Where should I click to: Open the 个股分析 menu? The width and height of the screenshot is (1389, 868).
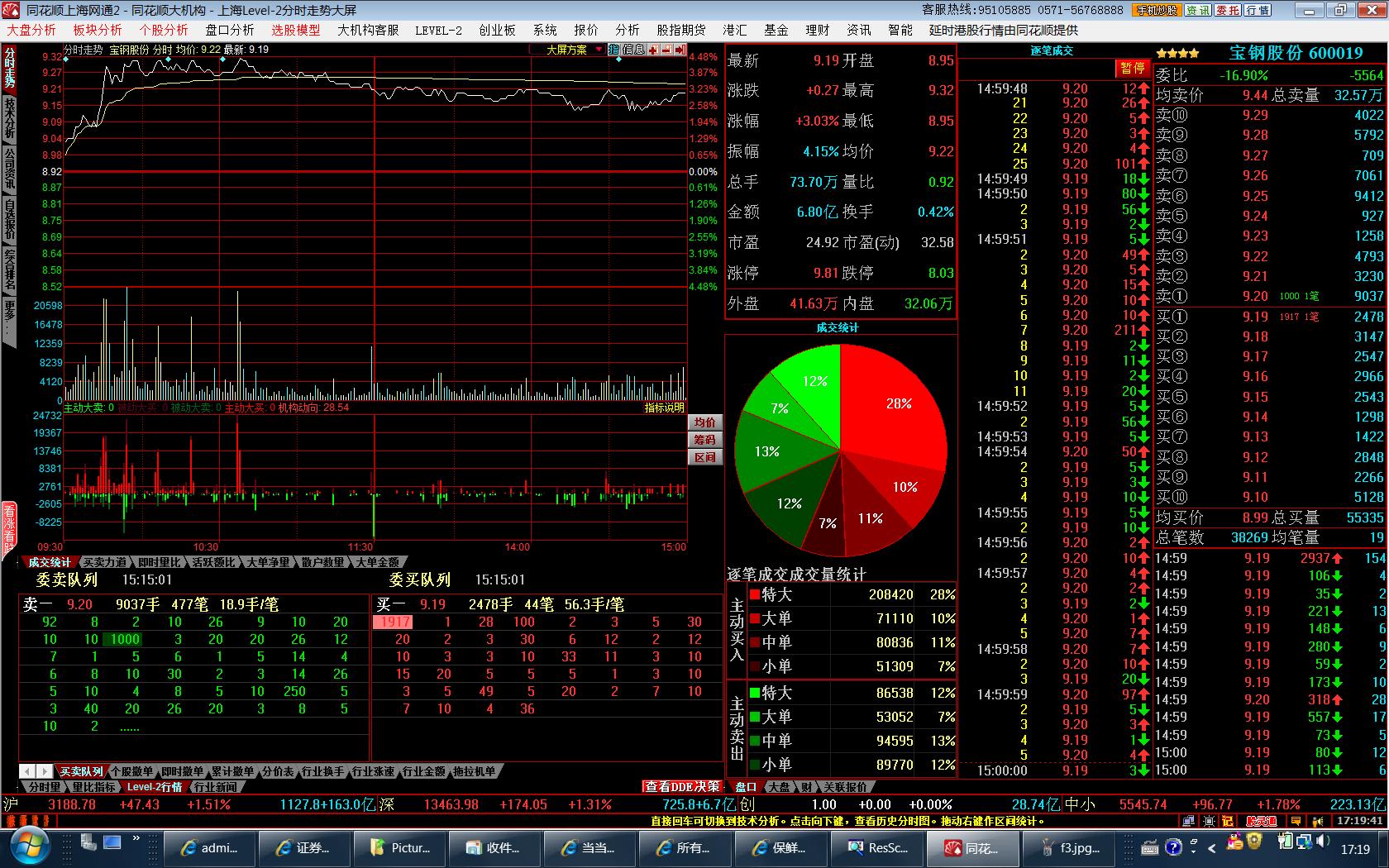164,30
